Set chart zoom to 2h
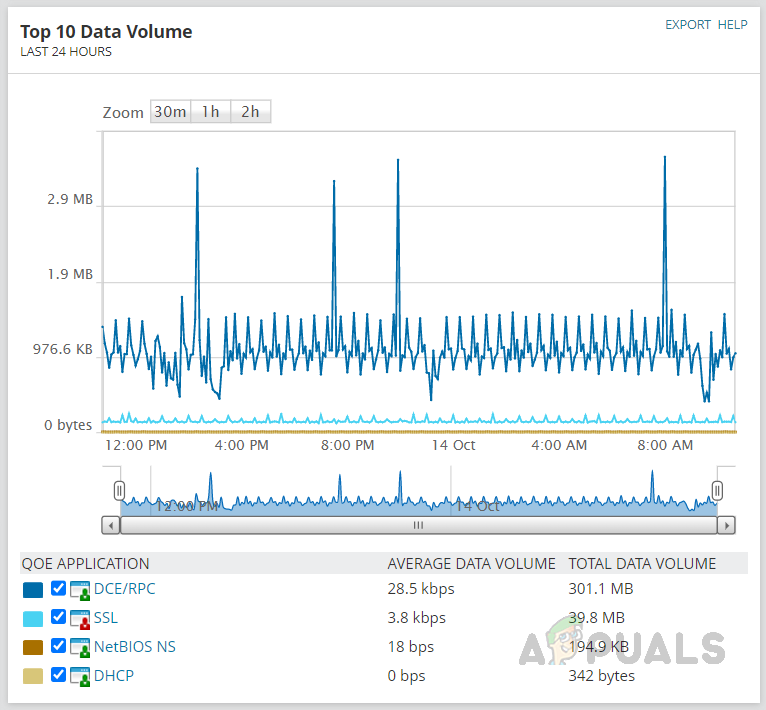This screenshot has width=766, height=710. point(250,112)
